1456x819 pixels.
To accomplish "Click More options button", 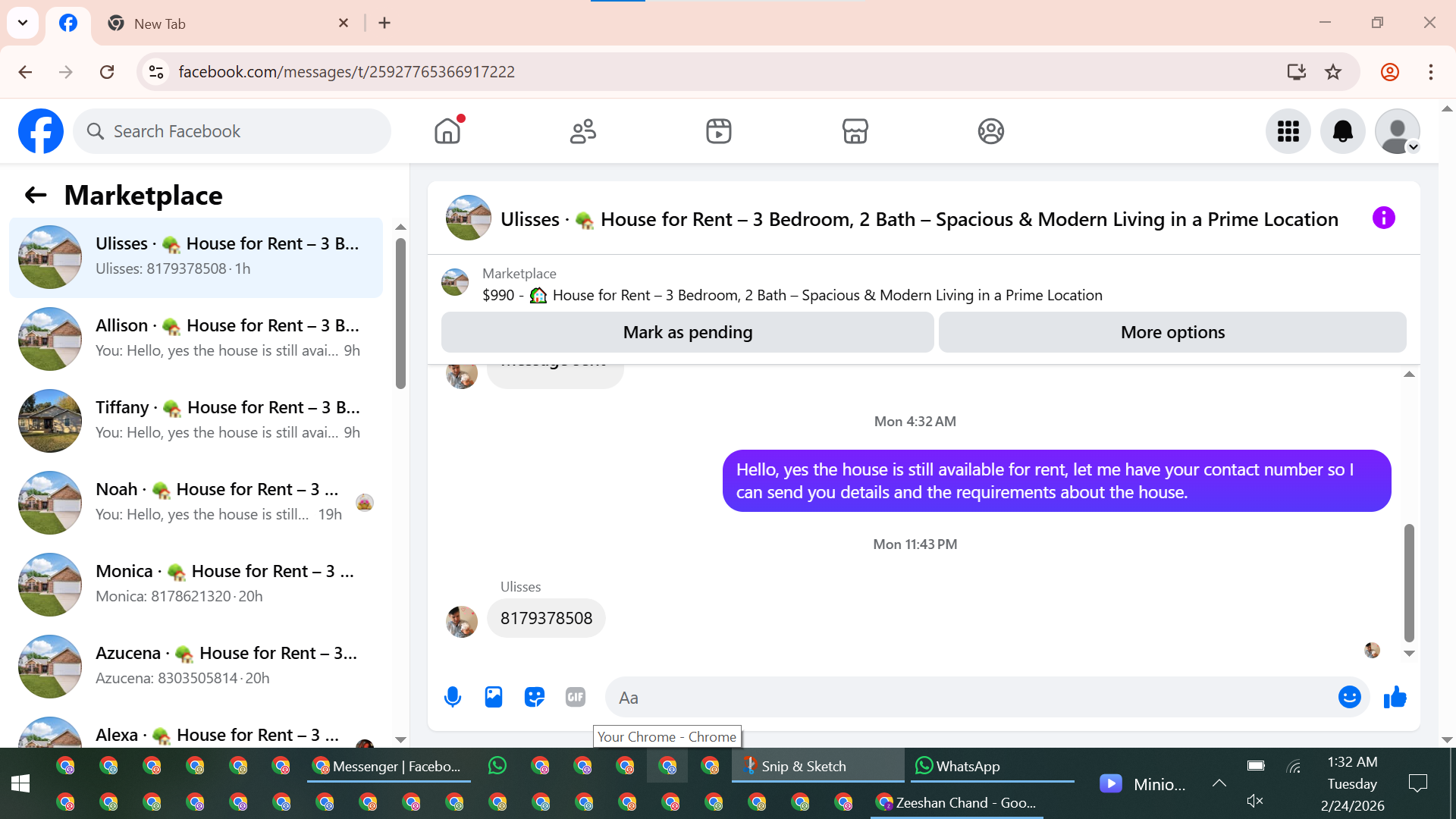I will [1172, 332].
